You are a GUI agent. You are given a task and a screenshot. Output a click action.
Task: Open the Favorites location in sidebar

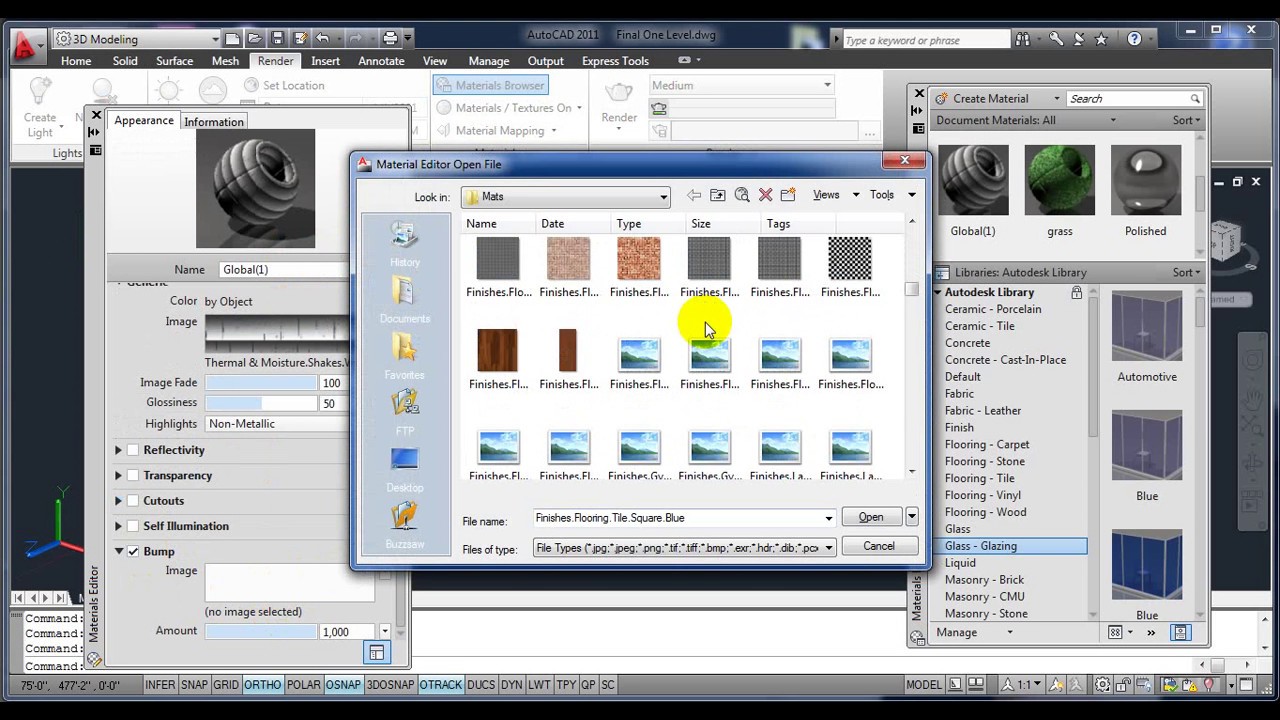point(405,357)
